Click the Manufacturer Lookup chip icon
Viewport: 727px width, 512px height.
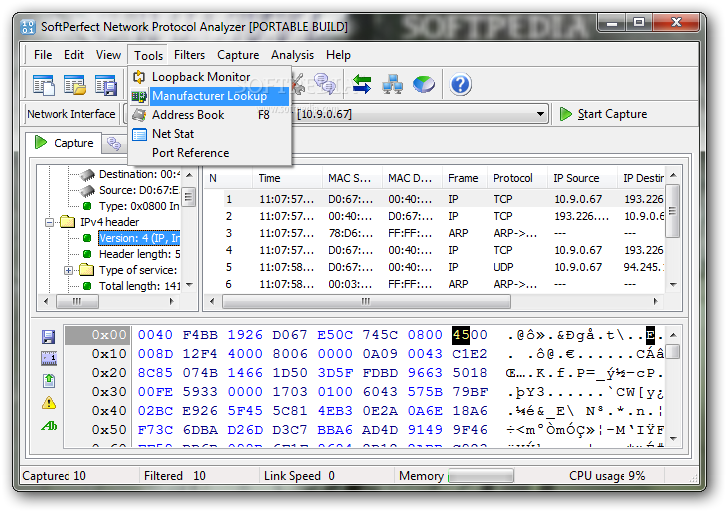[x=139, y=96]
